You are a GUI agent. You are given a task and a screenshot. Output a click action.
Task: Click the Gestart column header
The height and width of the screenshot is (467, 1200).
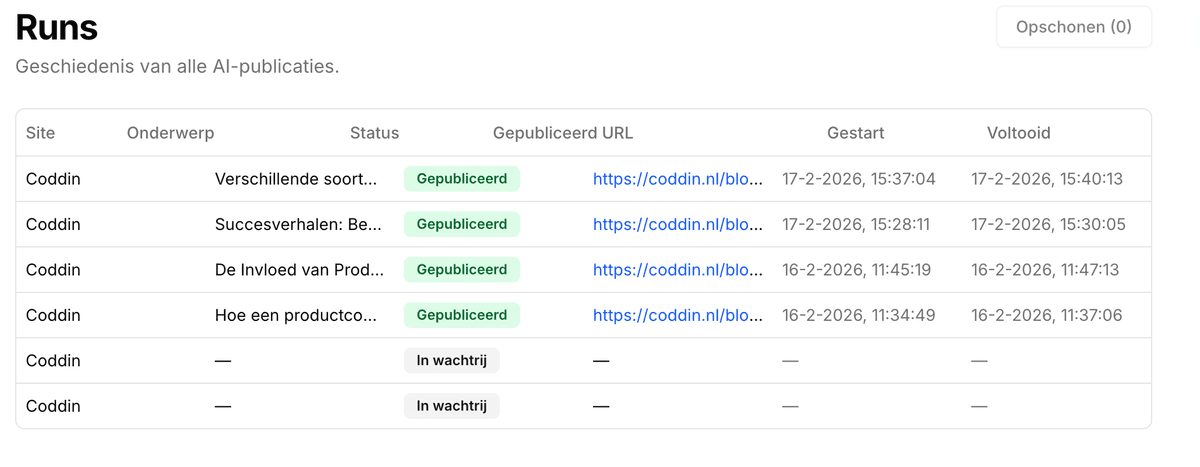(856, 133)
